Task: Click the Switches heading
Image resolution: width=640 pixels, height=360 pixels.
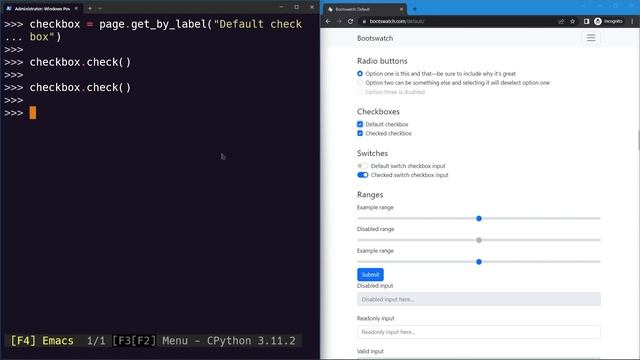Action: click(372, 153)
